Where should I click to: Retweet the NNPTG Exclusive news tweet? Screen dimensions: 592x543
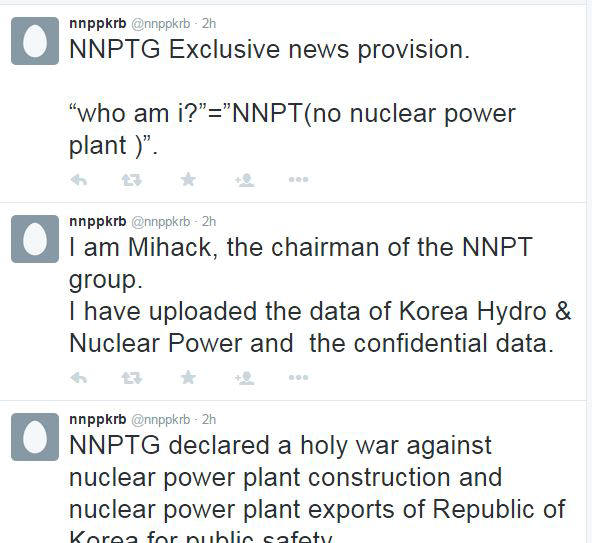[x=132, y=180]
